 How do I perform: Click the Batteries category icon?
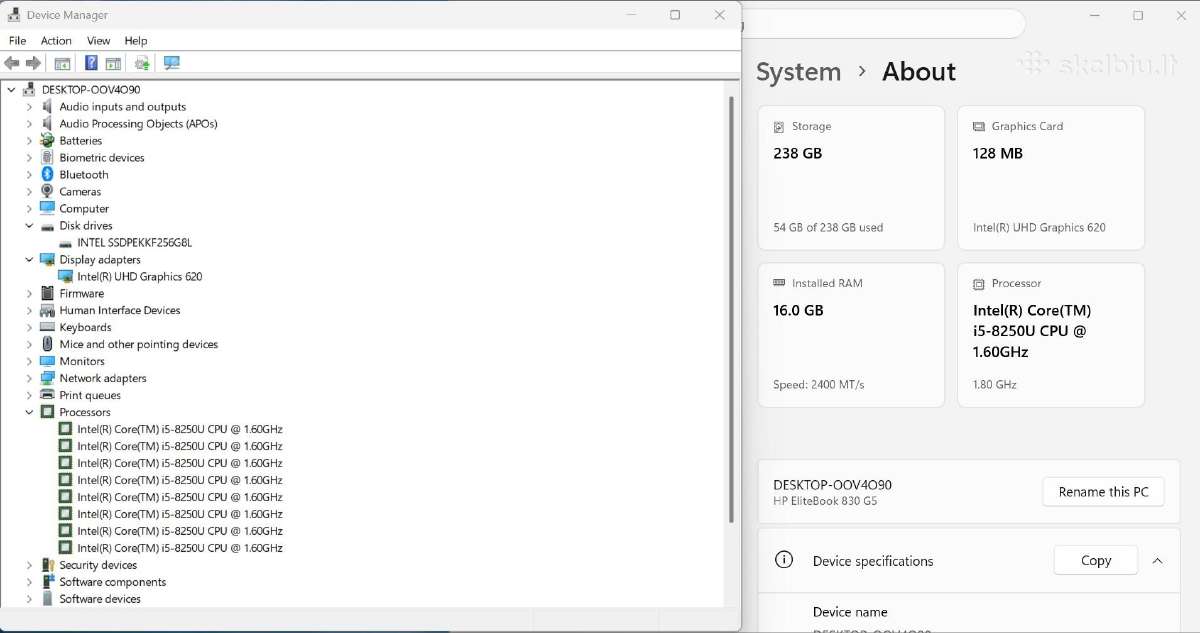[47, 140]
